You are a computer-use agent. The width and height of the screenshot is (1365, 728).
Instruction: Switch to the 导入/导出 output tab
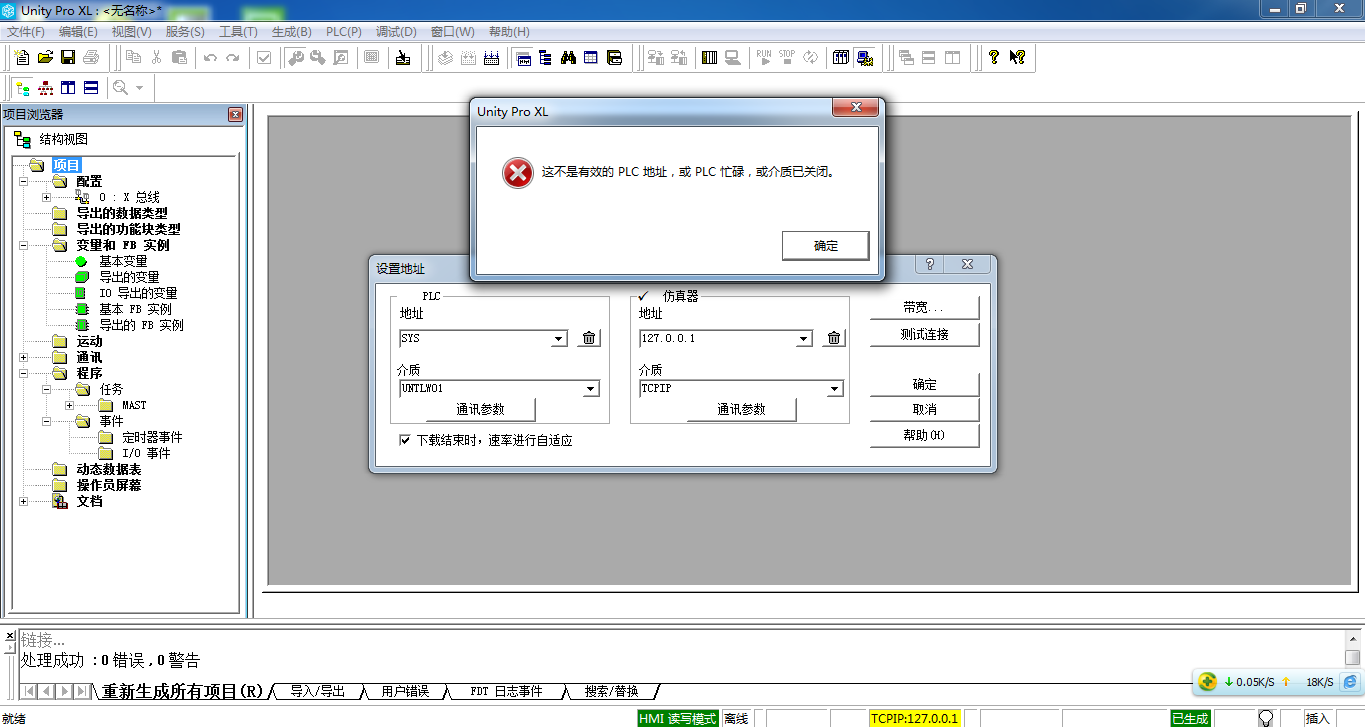coord(317,691)
